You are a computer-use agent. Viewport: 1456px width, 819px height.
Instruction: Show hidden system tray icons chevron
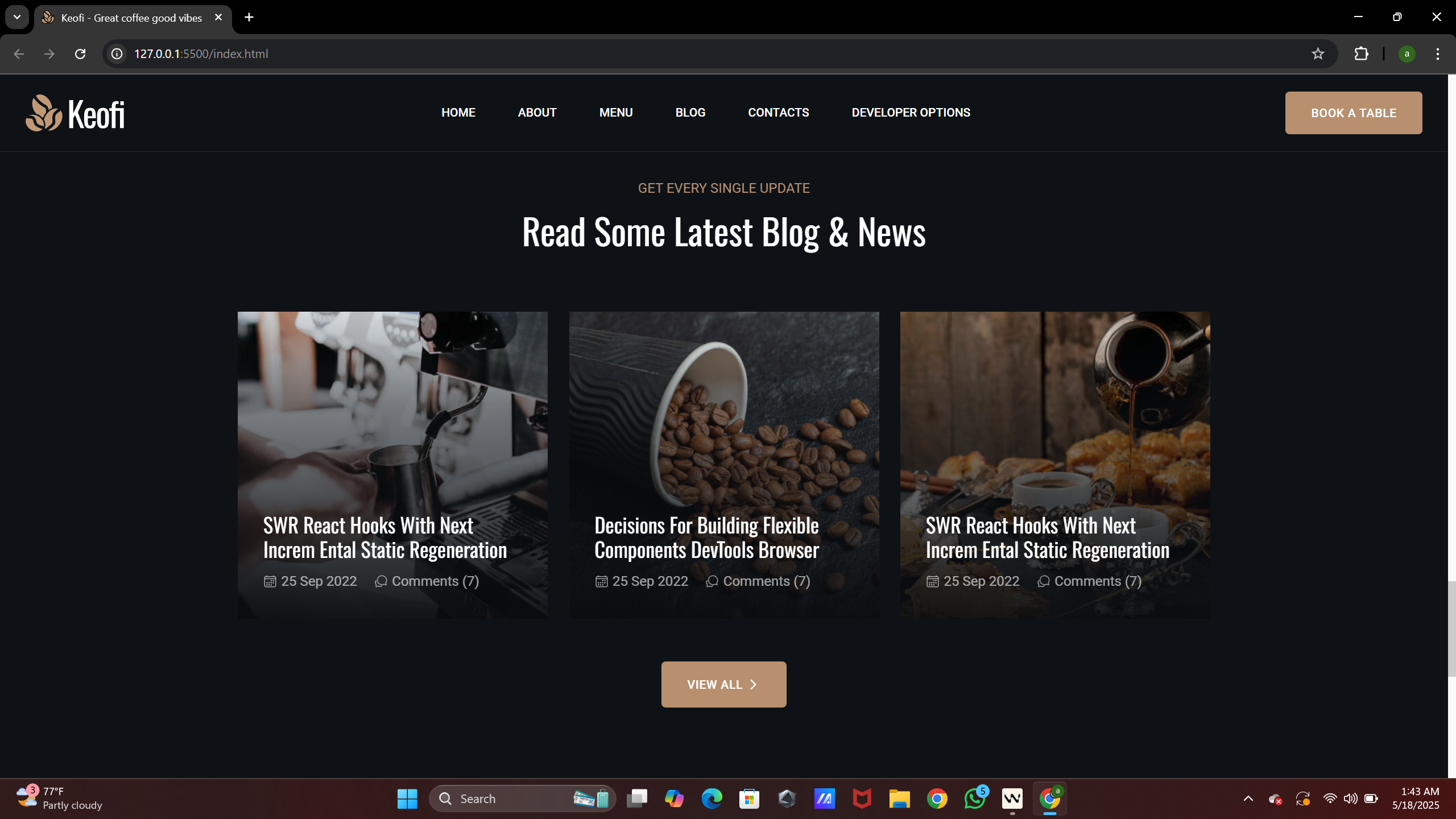coord(1248,799)
